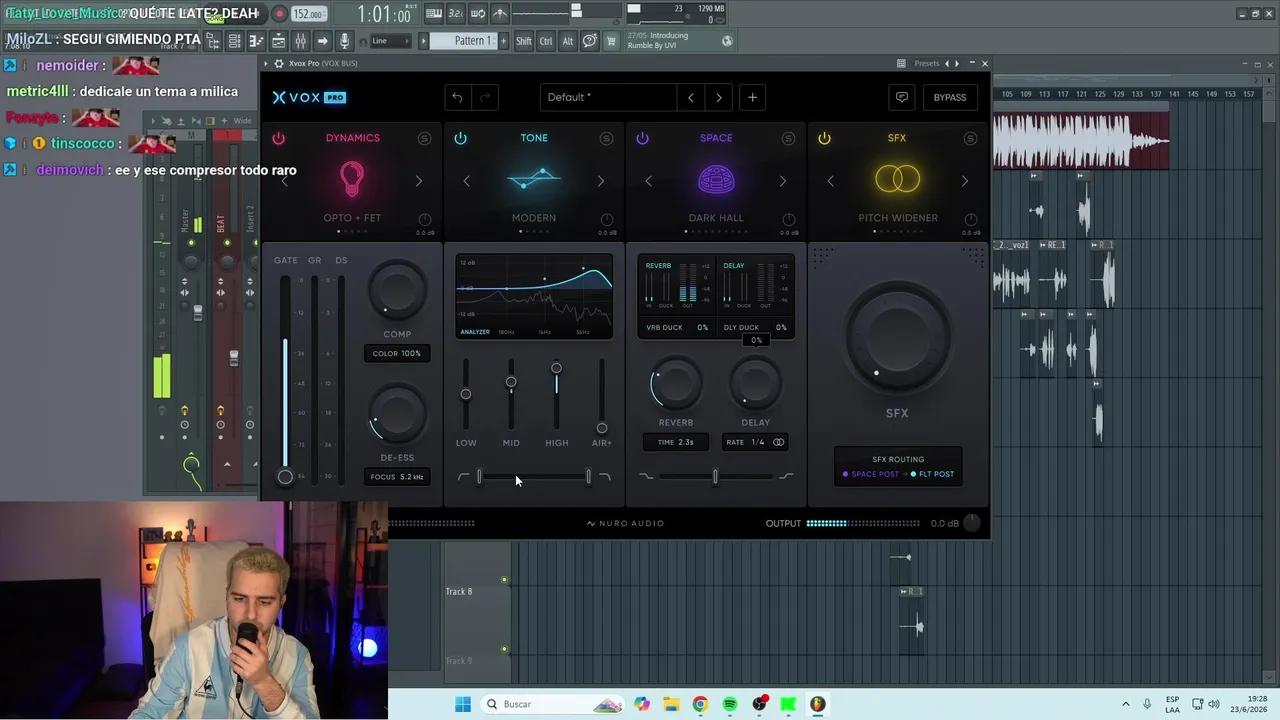The width and height of the screenshot is (1280, 720).
Task: Click the microphone recording icon in toolbar
Action: click(x=345, y=41)
